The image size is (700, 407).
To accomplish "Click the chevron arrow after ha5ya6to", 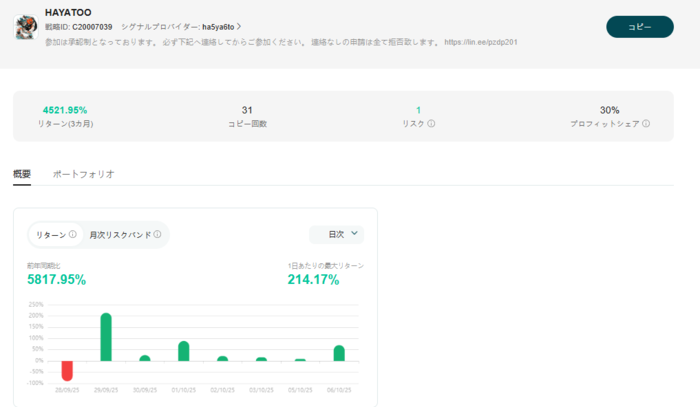I will pos(239,26).
